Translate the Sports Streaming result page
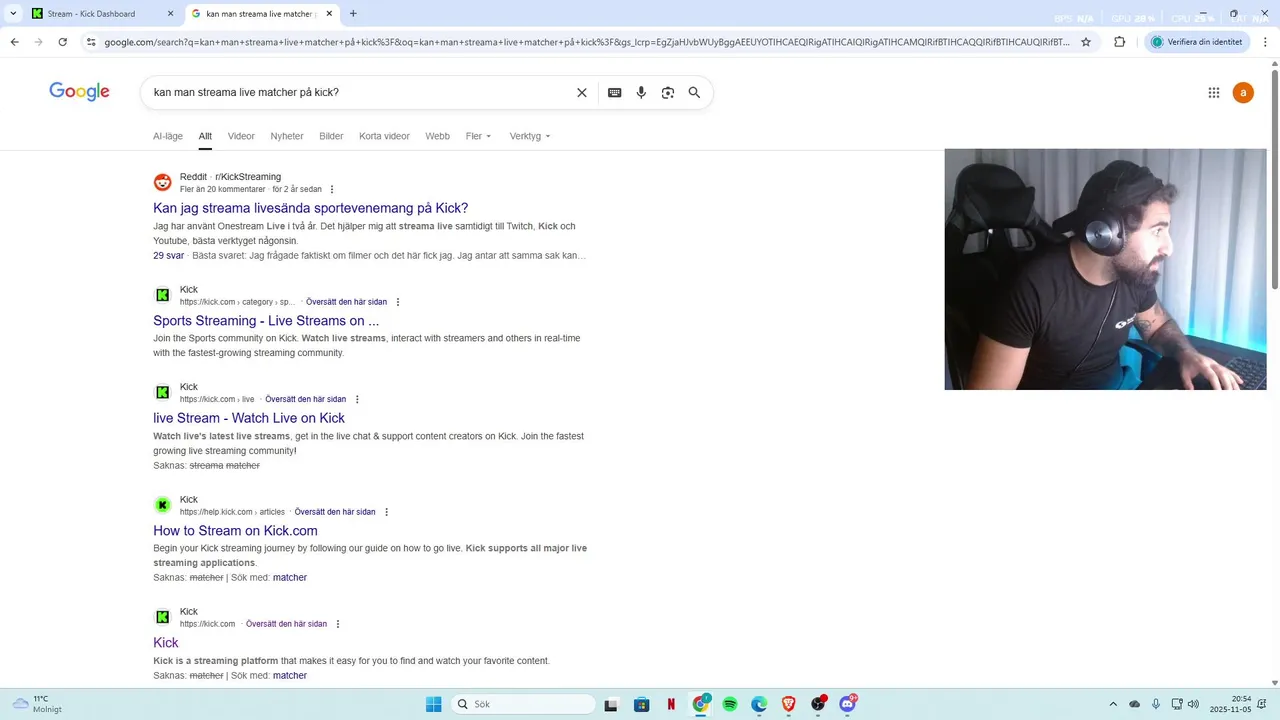1280x720 pixels. click(346, 302)
